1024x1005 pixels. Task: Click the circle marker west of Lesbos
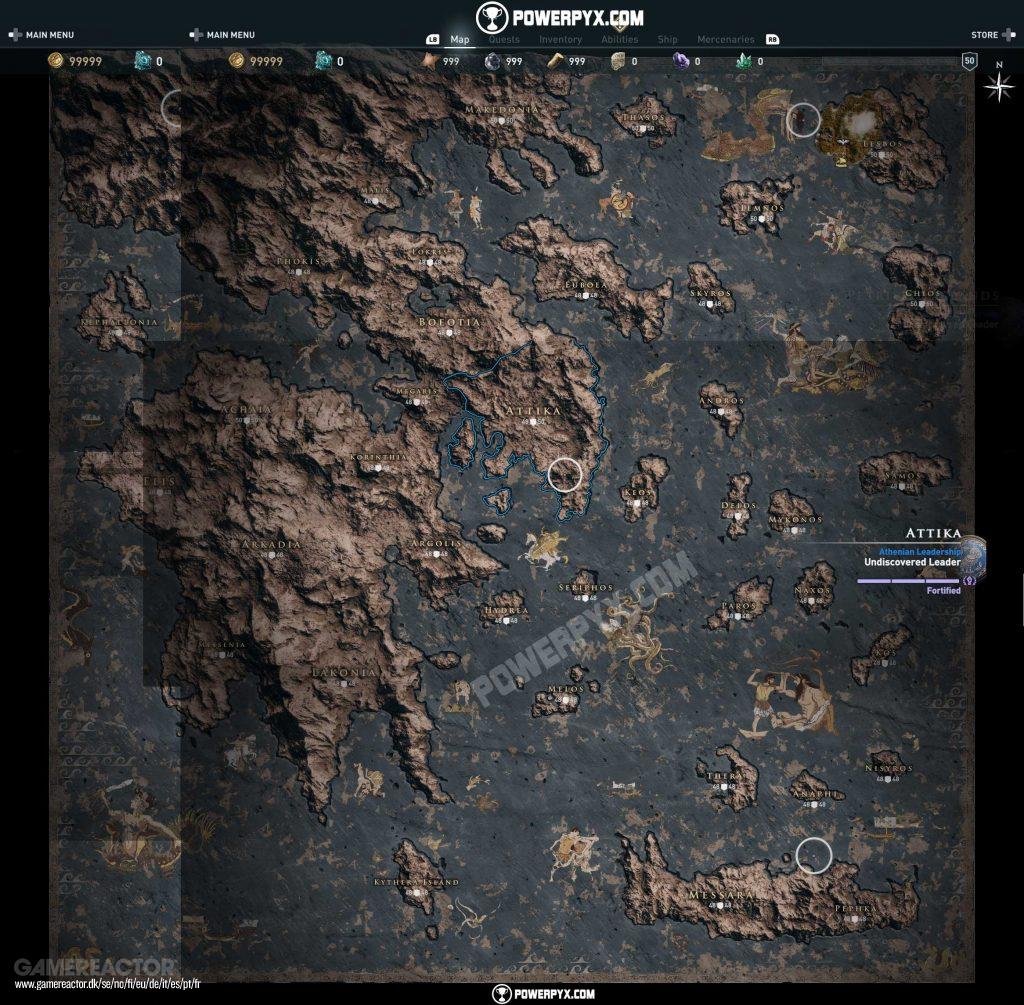click(803, 120)
